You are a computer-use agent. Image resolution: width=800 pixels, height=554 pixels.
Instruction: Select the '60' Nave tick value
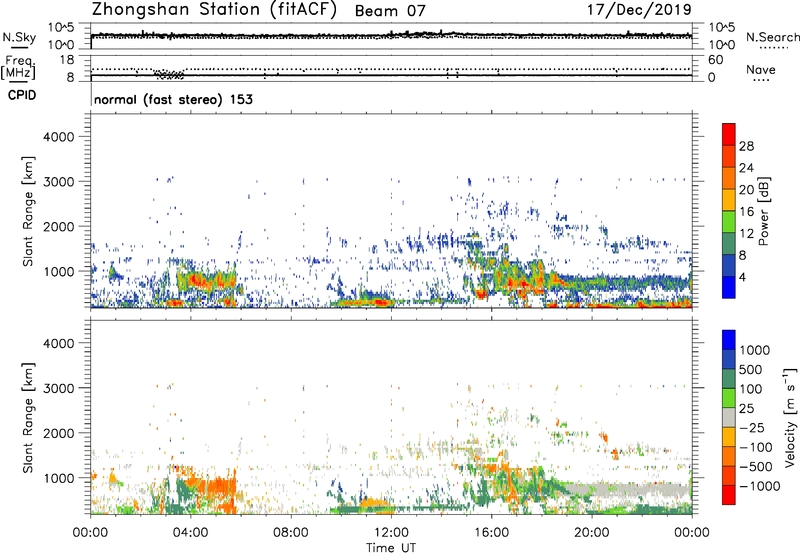[715, 60]
